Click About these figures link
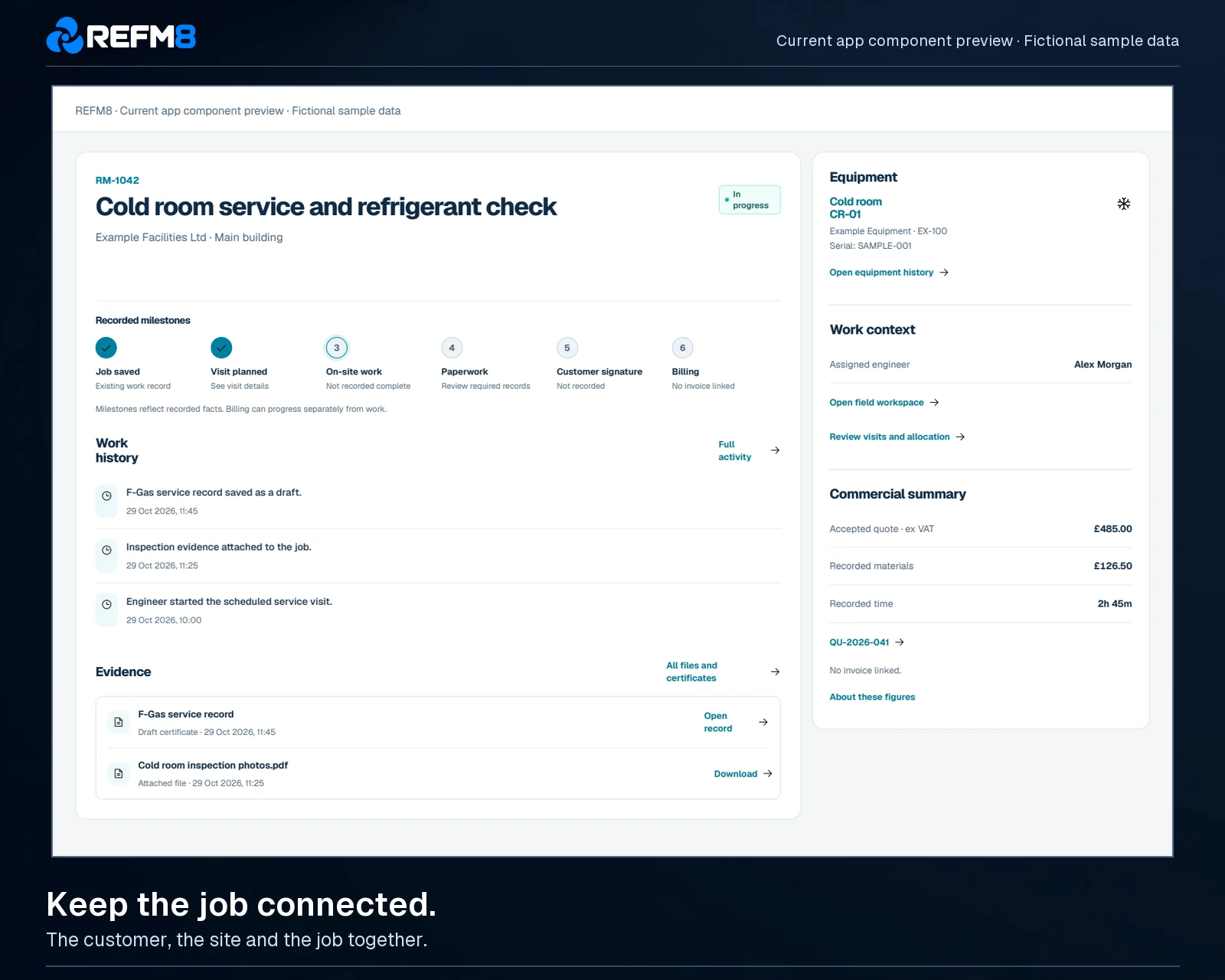 pos(872,697)
